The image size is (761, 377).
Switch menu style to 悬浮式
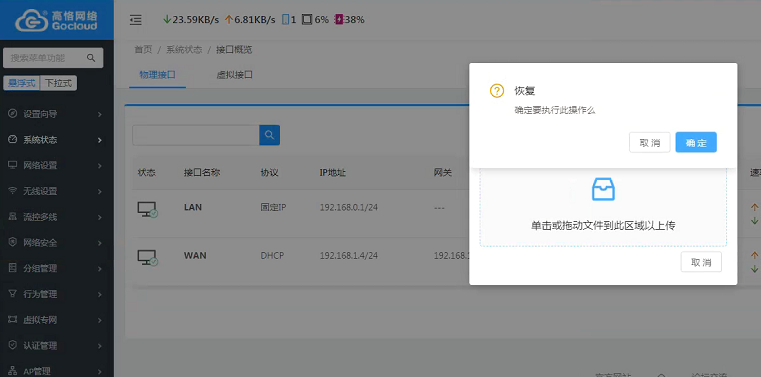coord(22,83)
